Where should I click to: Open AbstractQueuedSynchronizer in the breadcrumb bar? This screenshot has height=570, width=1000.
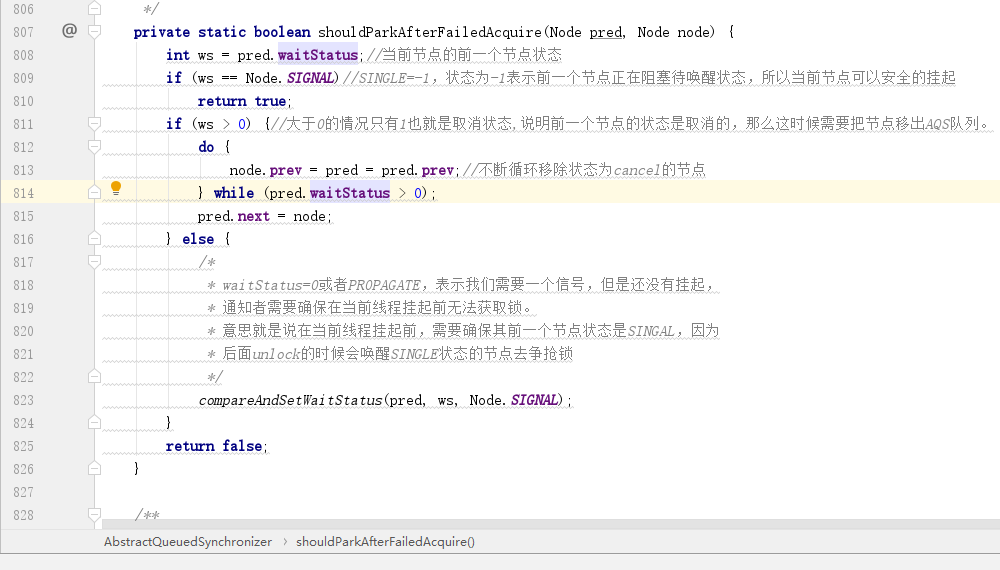pyautogui.click(x=188, y=541)
